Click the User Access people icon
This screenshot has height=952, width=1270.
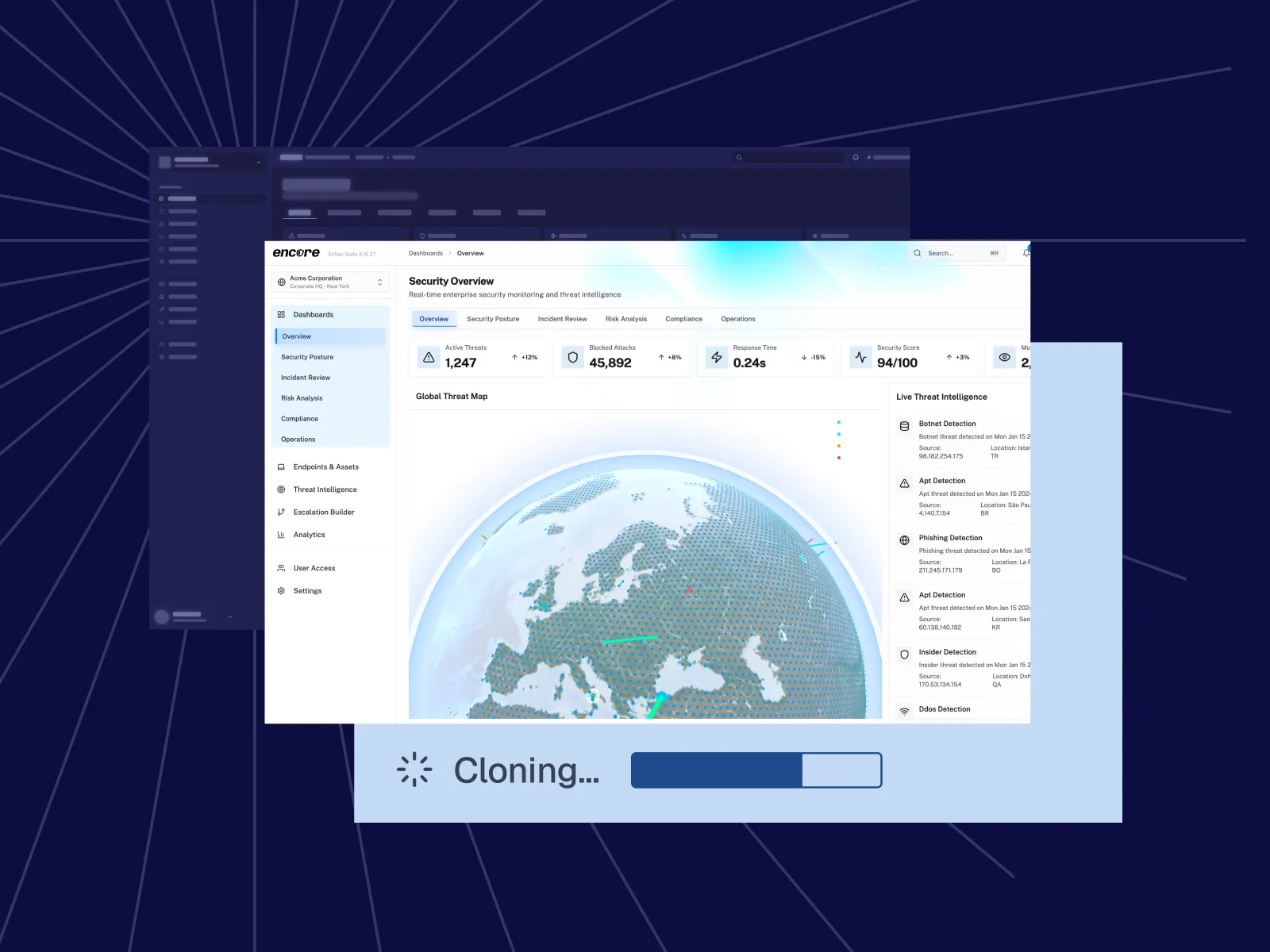(x=281, y=568)
